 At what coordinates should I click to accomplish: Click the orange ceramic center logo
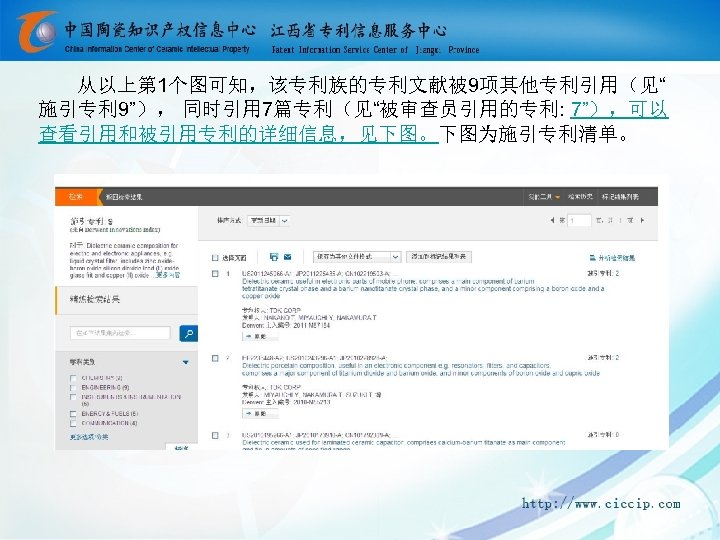point(38,31)
